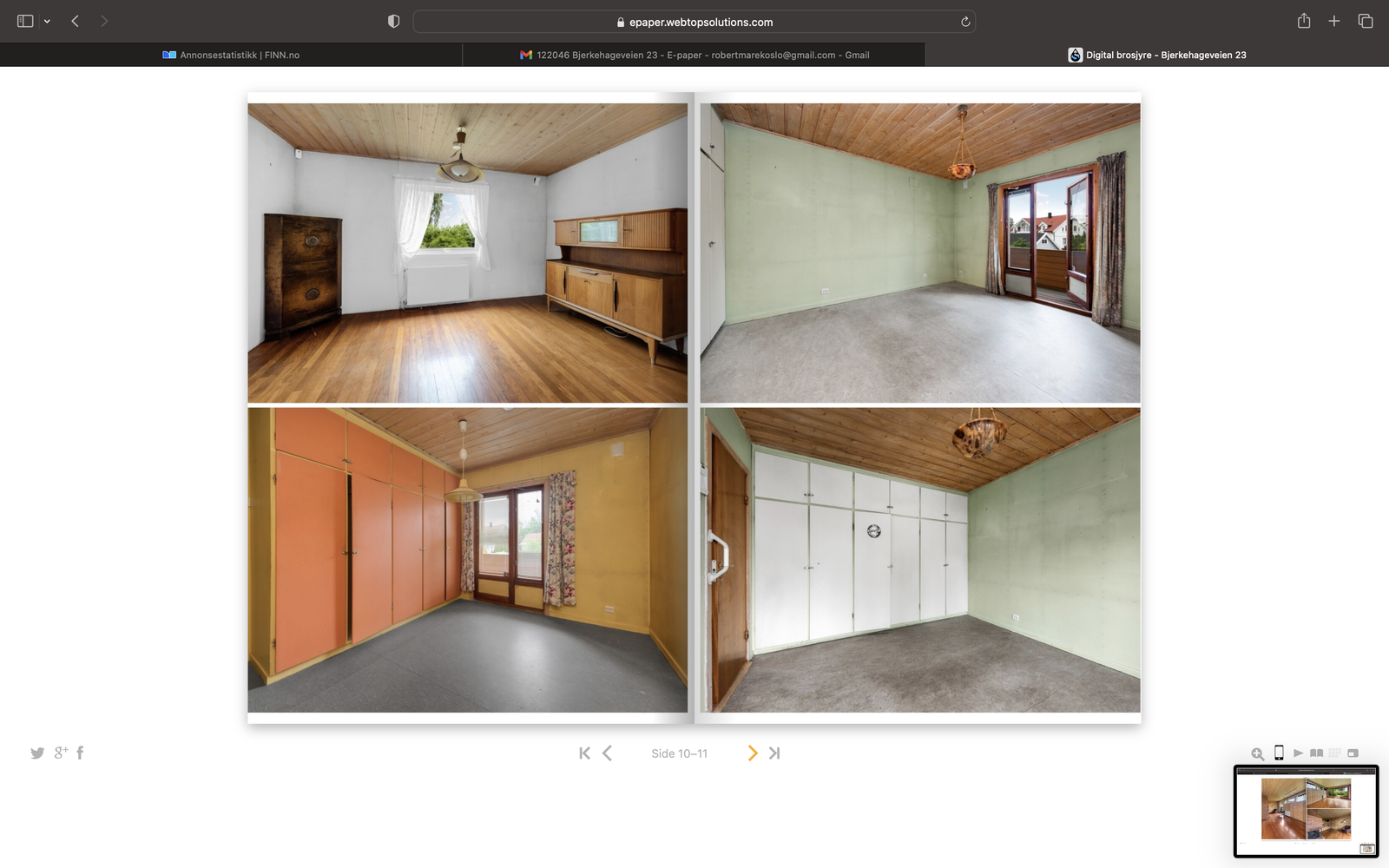Click the white wardrobe green room photo
The width and height of the screenshot is (1389, 868).
pyautogui.click(x=920, y=560)
